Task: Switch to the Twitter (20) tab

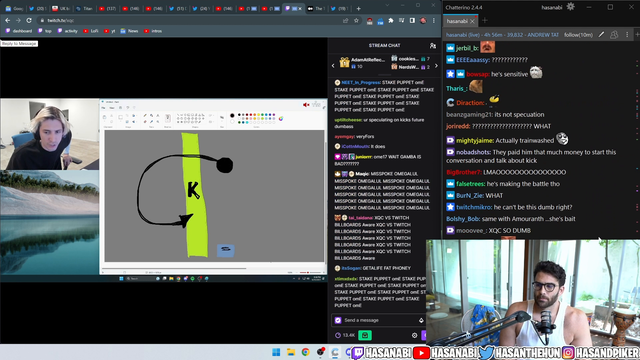Action: tap(38, 9)
